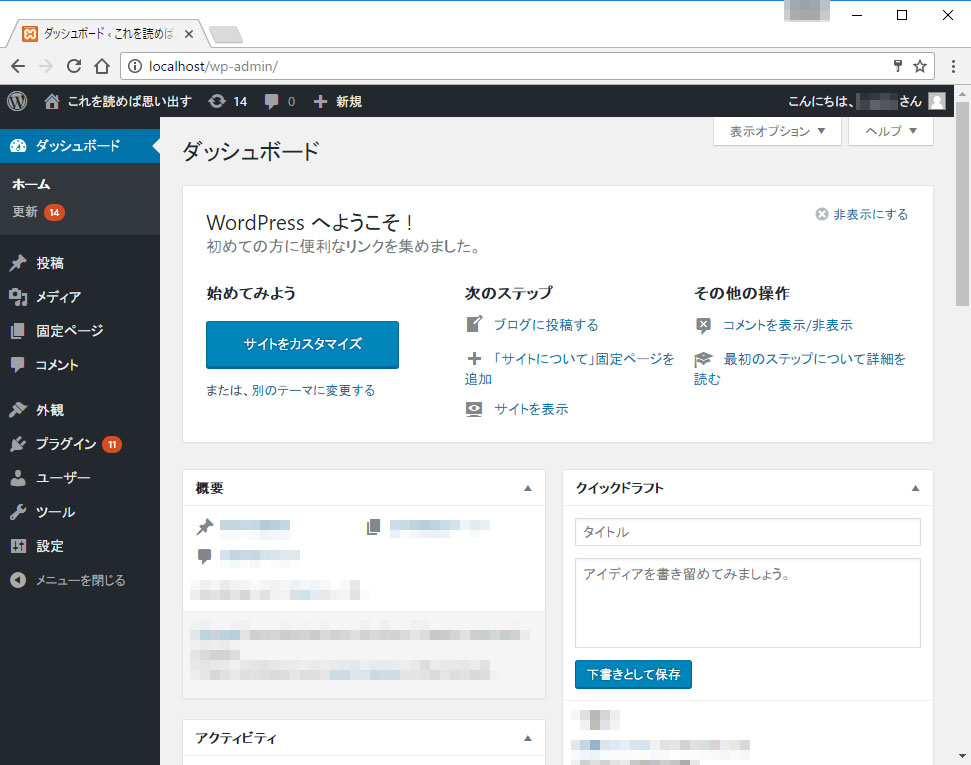
Task: Click the 固定ページ pages icon
Action: pyautogui.click(x=18, y=331)
